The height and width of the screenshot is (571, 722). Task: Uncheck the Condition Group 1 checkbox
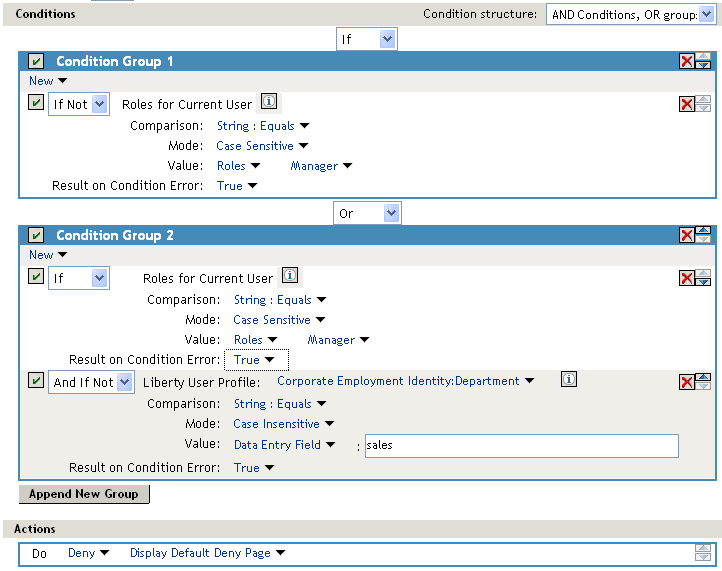point(36,62)
